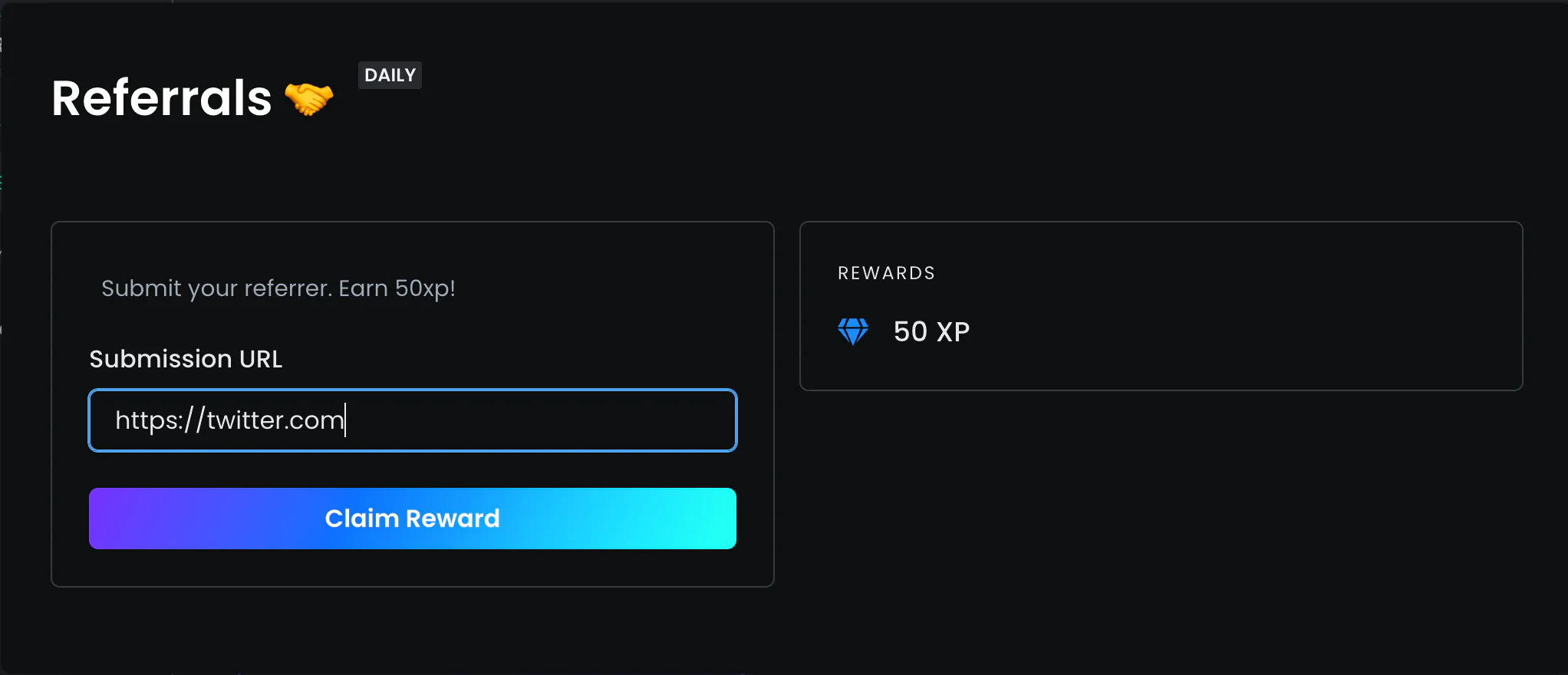The image size is (1568, 675).
Task: Click the cyan right end of Claim Reward
Action: (710, 519)
